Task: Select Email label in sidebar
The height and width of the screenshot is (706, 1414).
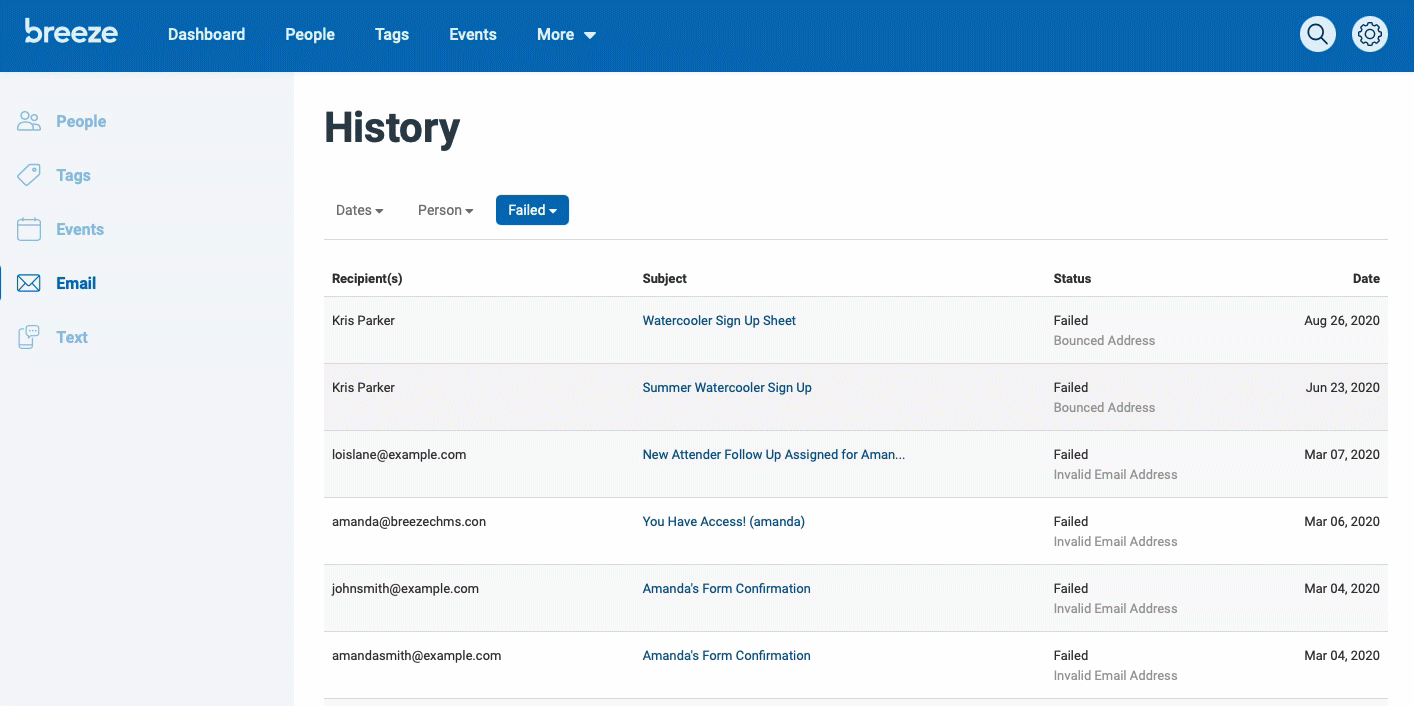Action: coord(76,283)
